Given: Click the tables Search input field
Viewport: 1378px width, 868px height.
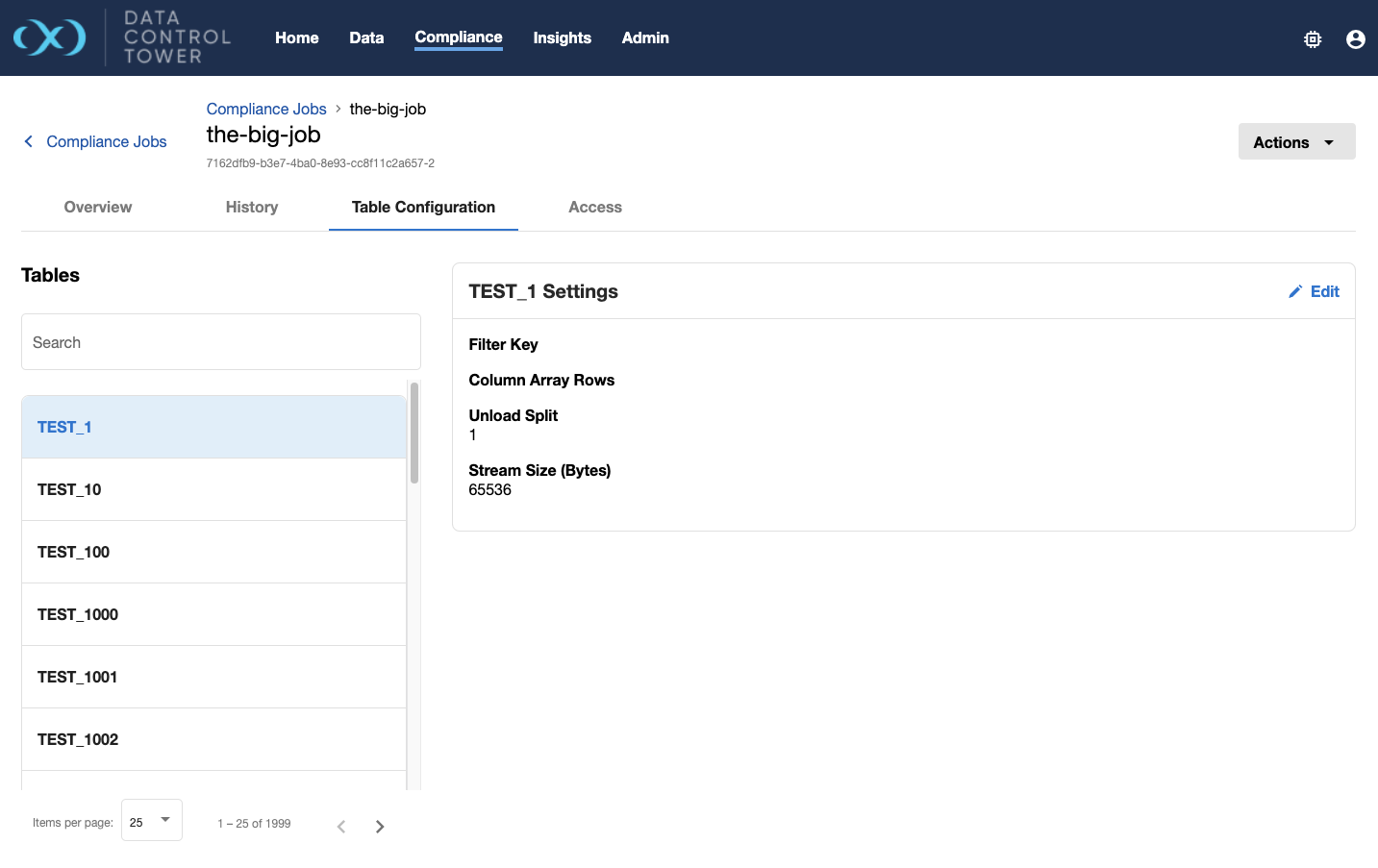Looking at the screenshot, I should (x=220, y=342).
